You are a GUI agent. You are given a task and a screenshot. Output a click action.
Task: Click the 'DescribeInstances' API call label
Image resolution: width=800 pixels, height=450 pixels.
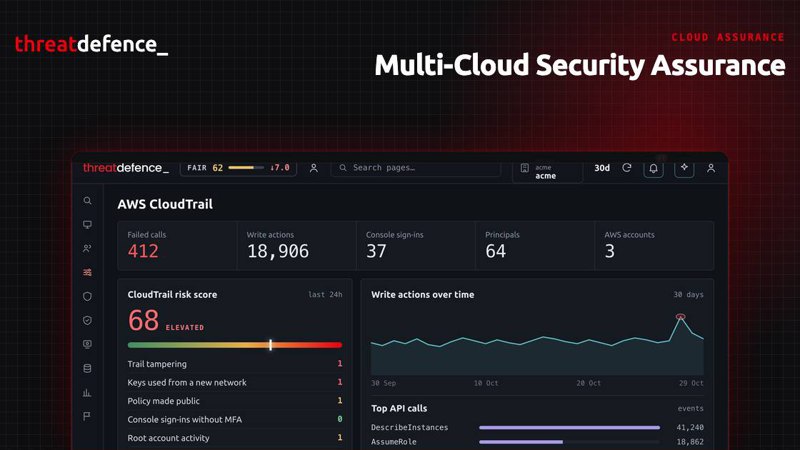pyautogui.click(x=409, y=428)
